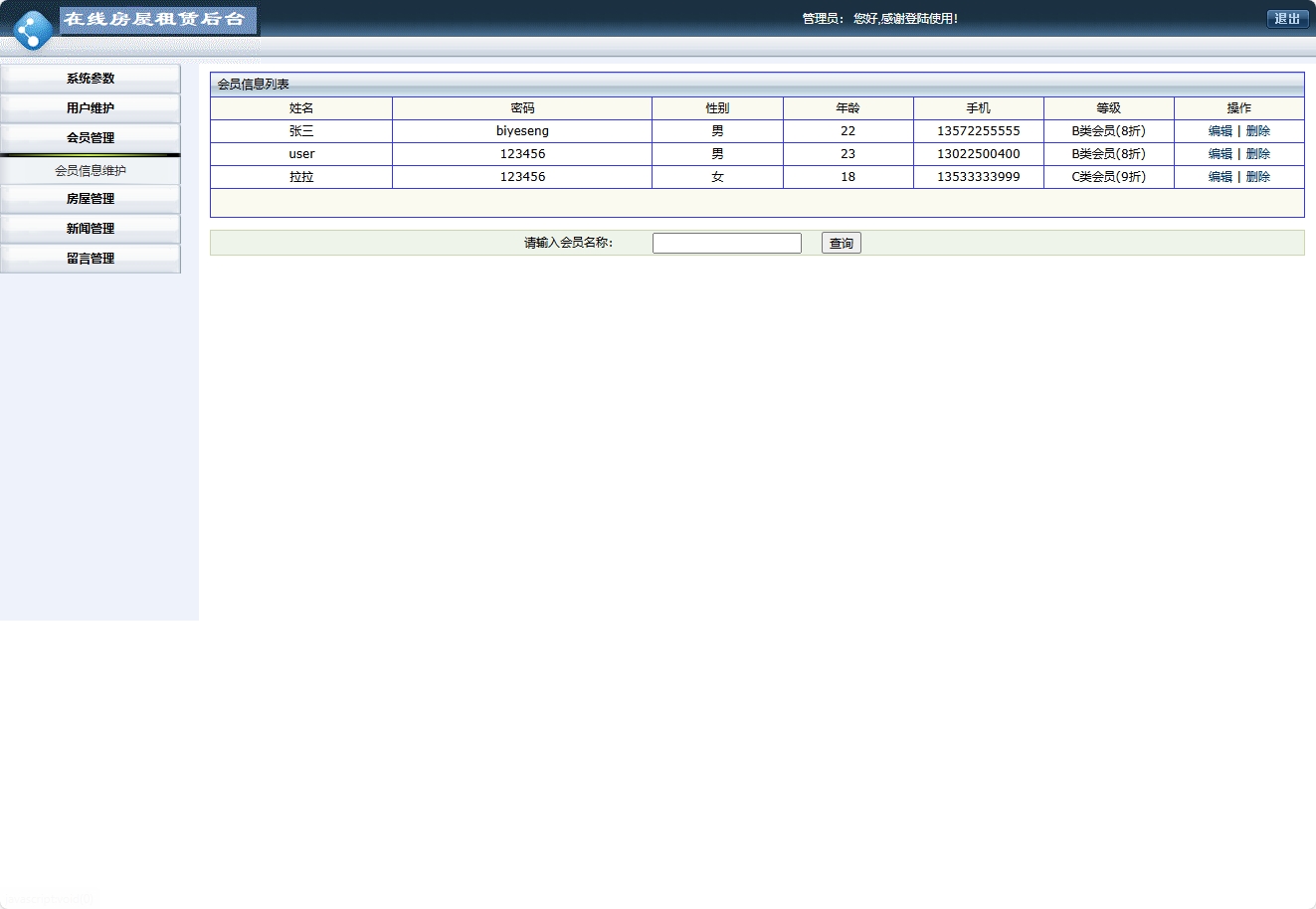This screenshot has height=909, width=1316.
Task: Click the age cell 22
Action: [847, 131]
